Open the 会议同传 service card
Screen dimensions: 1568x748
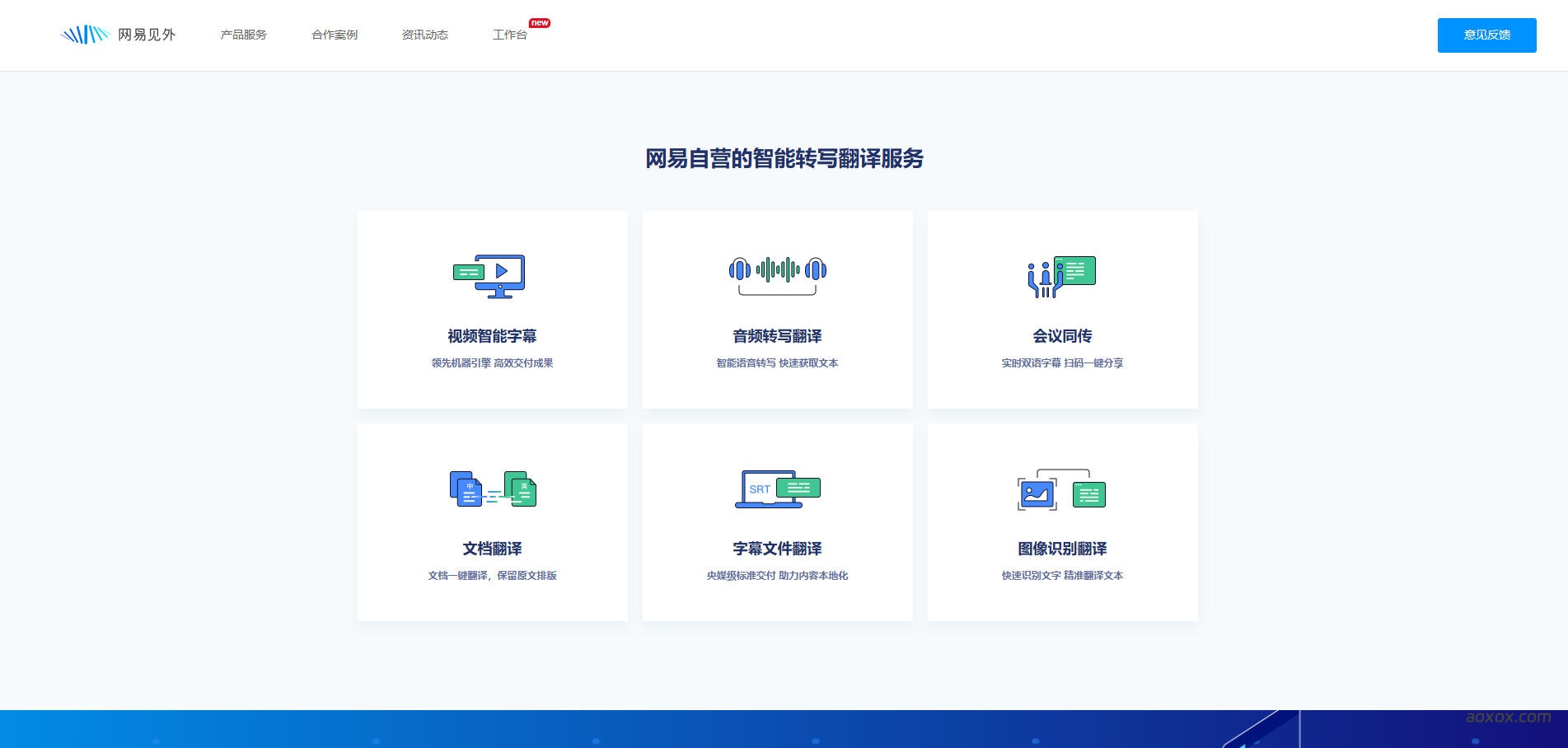click(1062, 310)
